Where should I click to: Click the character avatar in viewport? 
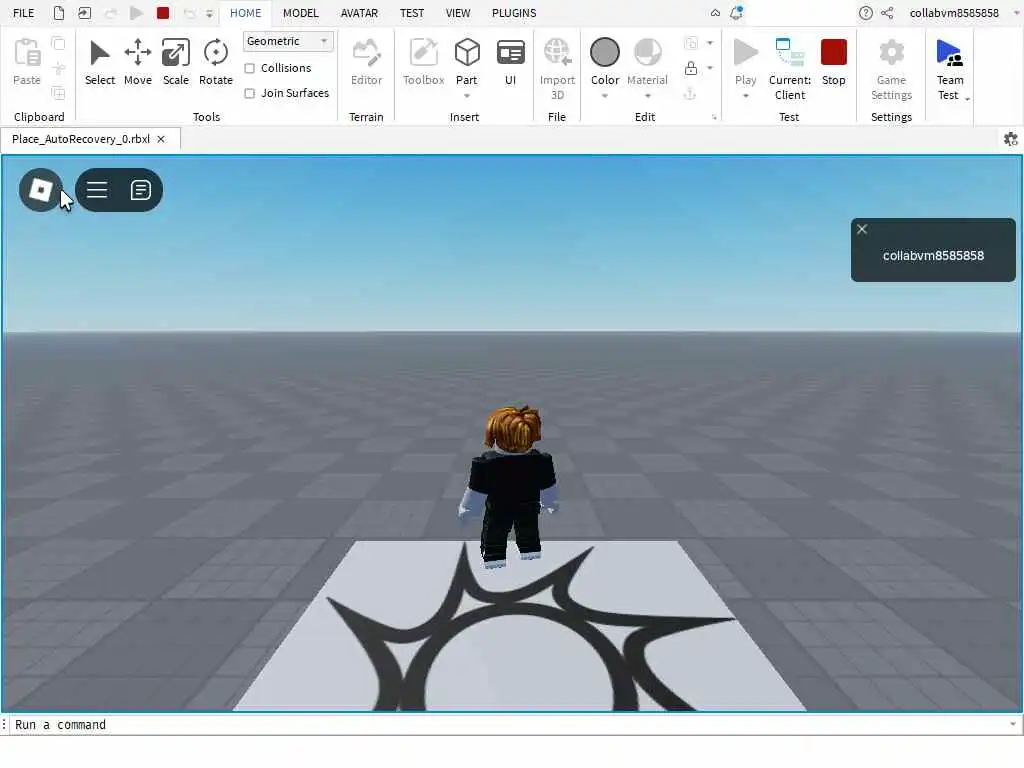point(512,486)
